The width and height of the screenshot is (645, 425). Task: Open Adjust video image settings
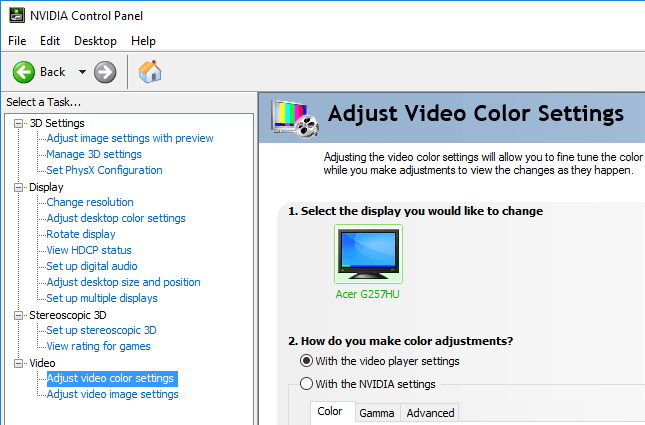[x=113, y=395]
